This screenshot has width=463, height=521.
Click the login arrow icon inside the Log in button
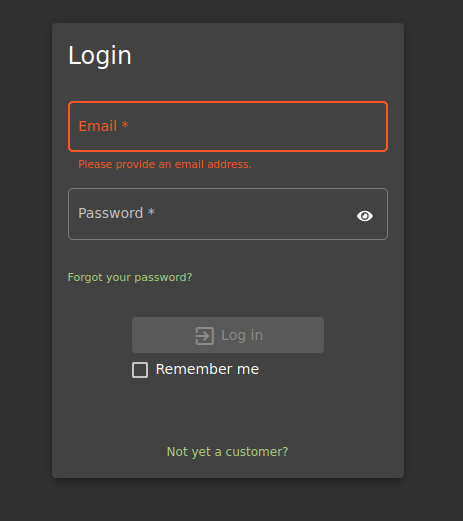click(204, 336)
